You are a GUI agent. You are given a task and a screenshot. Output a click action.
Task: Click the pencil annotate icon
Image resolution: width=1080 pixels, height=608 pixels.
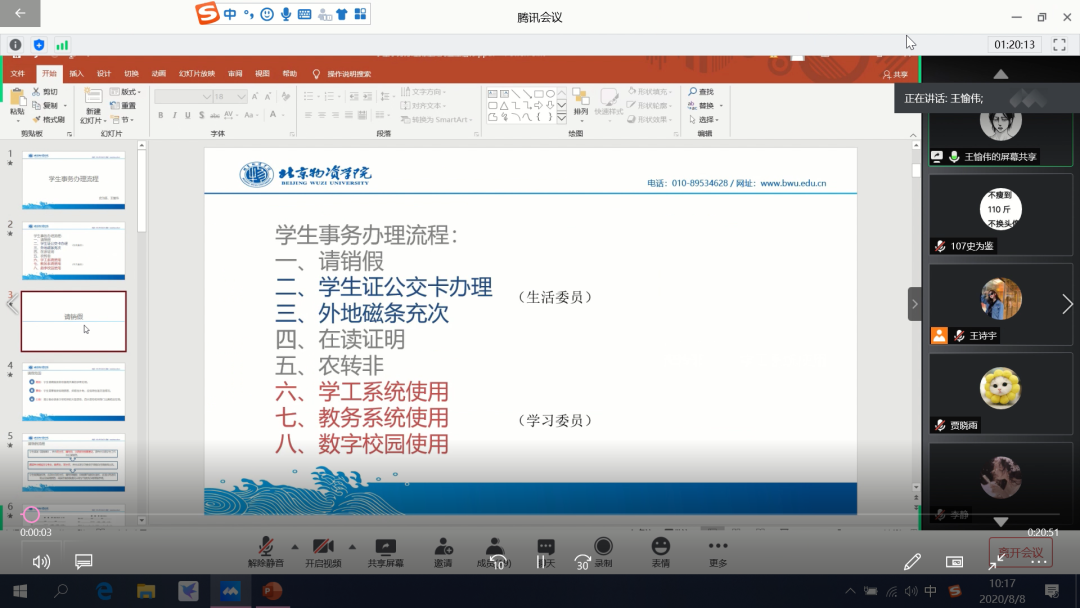click(912, 562)
